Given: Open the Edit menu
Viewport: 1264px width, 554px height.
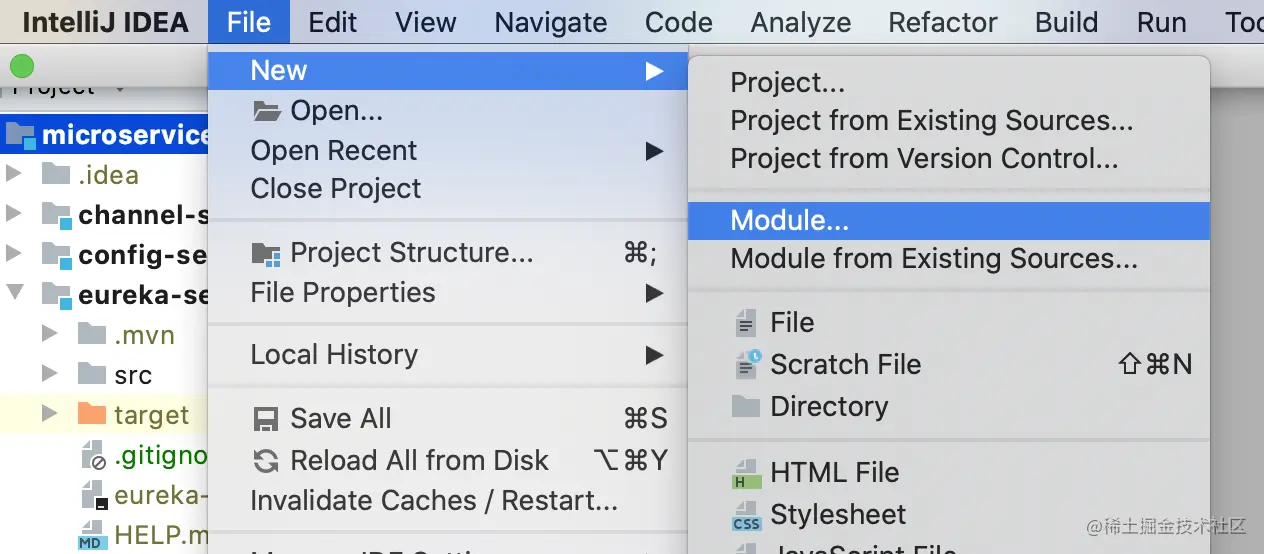Looking at the screenshot, I should click(x=333, y=22).
